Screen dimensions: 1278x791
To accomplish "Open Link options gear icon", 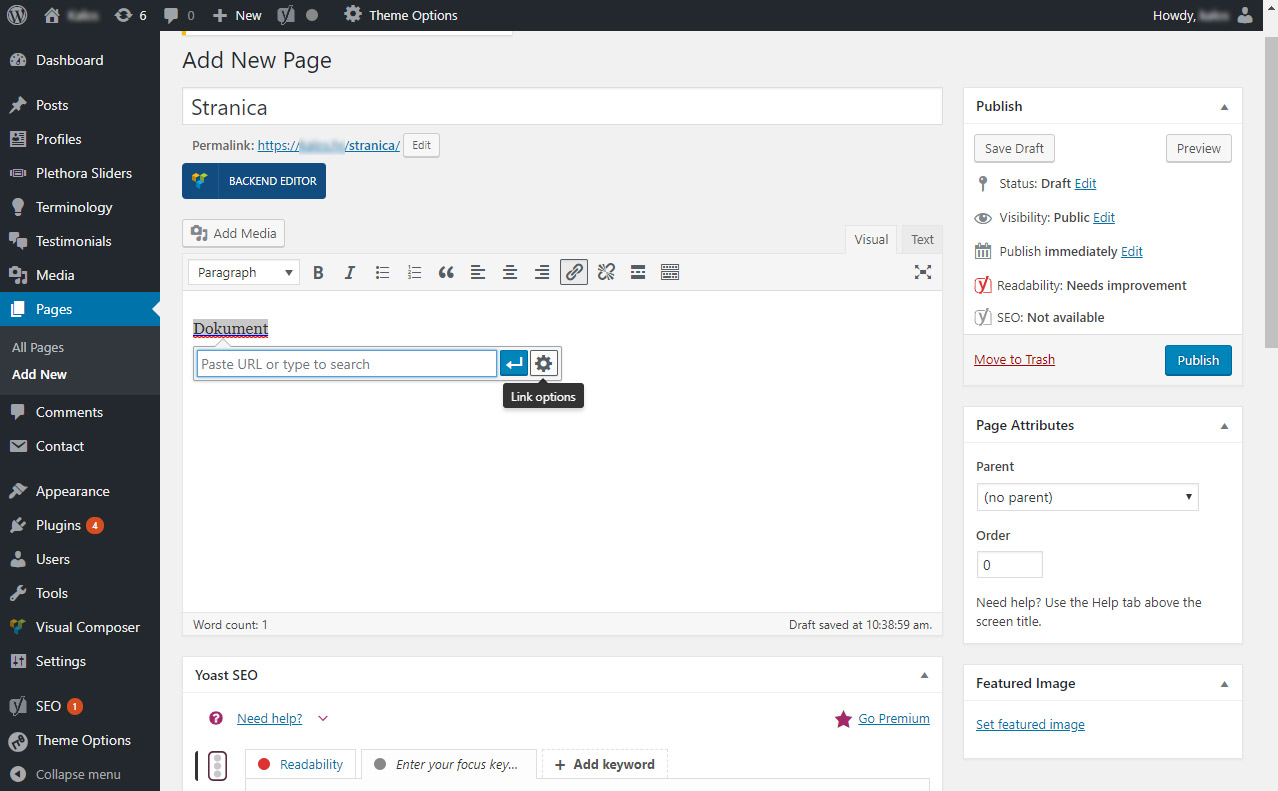I will click(543, 364).
